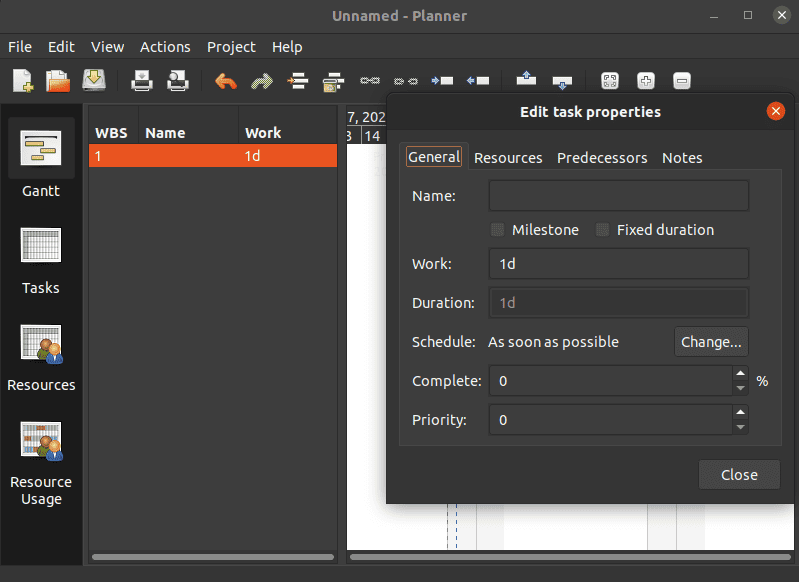This screenshot has height=582, width=799.
Task: Move the task up
Action: (x=526, y=79)
